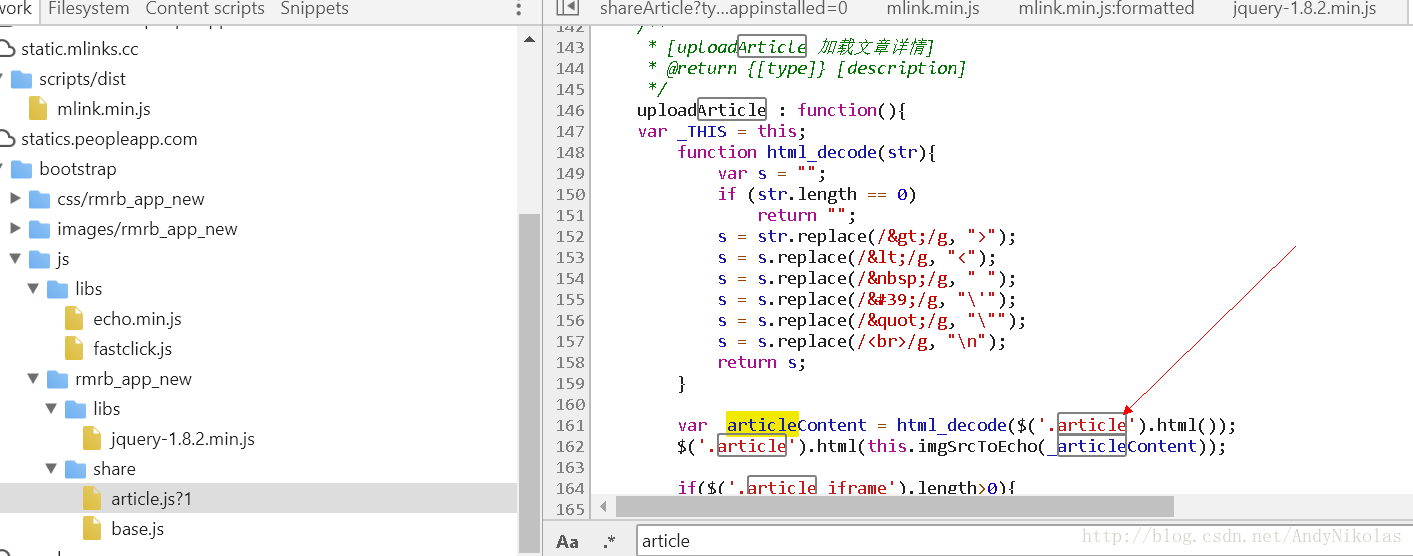Viewport: 1413px width, 556px height.
Task: Expand the css/rmrb_app_new folder arrow
Action: (x=15, y=199)
